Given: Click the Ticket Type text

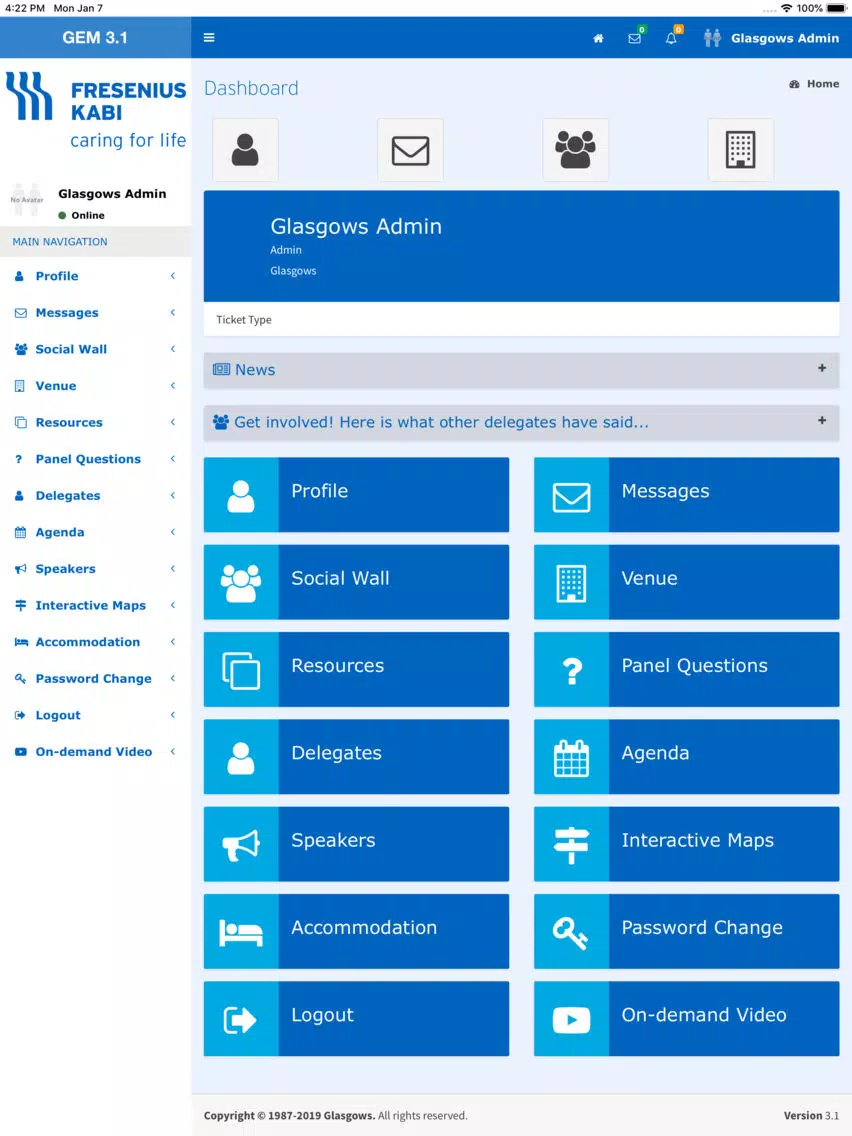Looking at the screenshot, I should coord(243,320).
